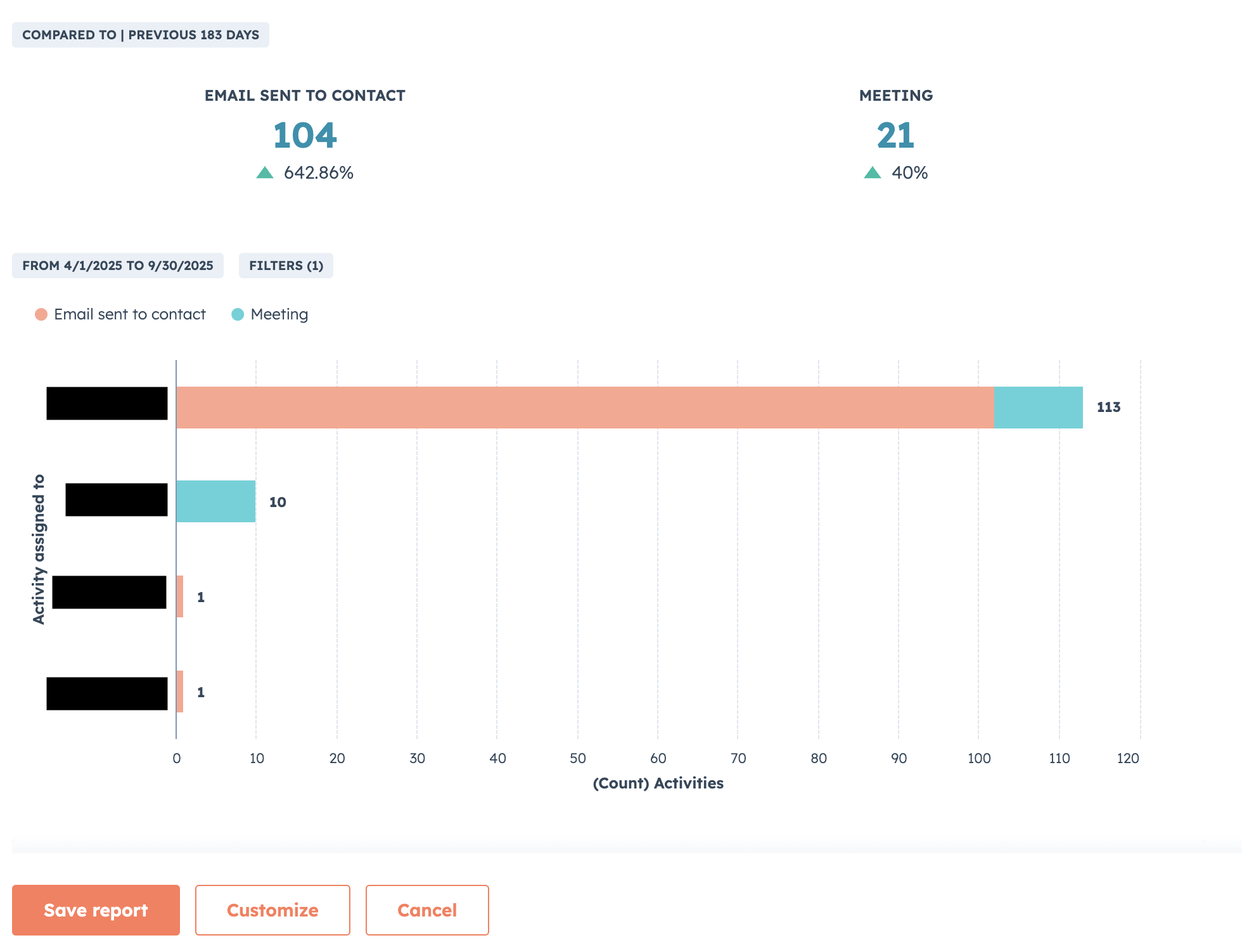The height and width of the screenshot is (952, 1242).
Task: Click the large salmon email bar segment
Action: (x=585, y=408)
